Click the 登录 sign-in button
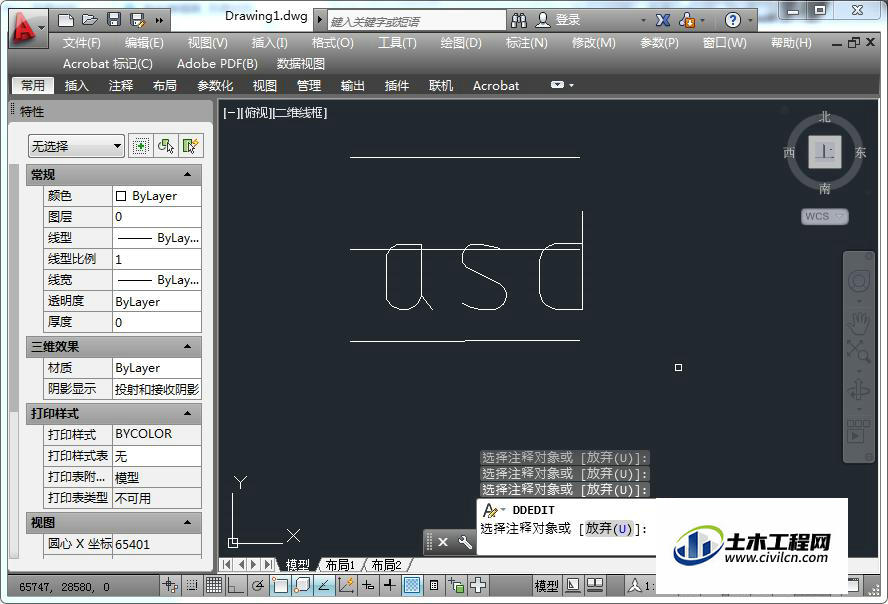This screenshot has width=888, height=604. (x=567, y=20)
